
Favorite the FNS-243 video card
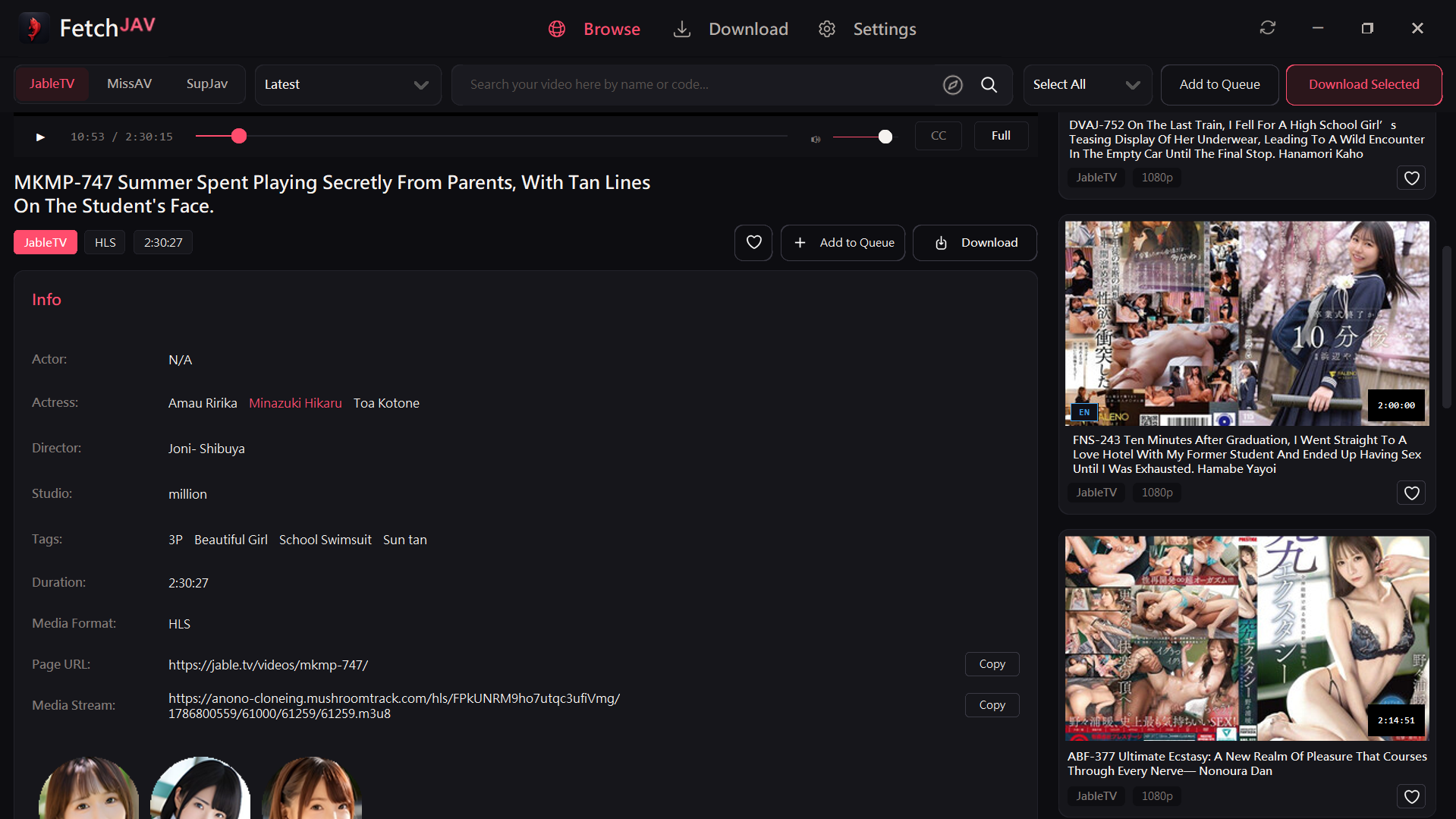1412,493
